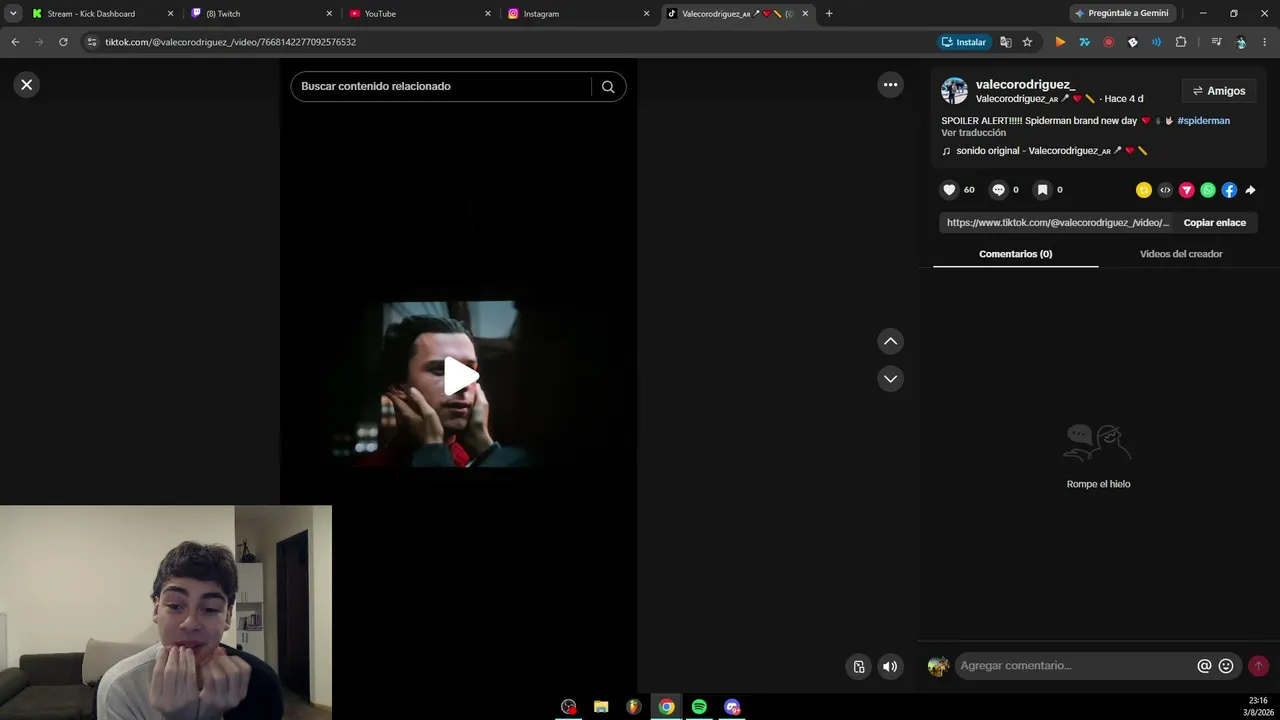The height and width of the screenshot is (720, 1280).
Task: Open the blue sound waves extension
Action: pyautogui.click(x=1156, y=42)
